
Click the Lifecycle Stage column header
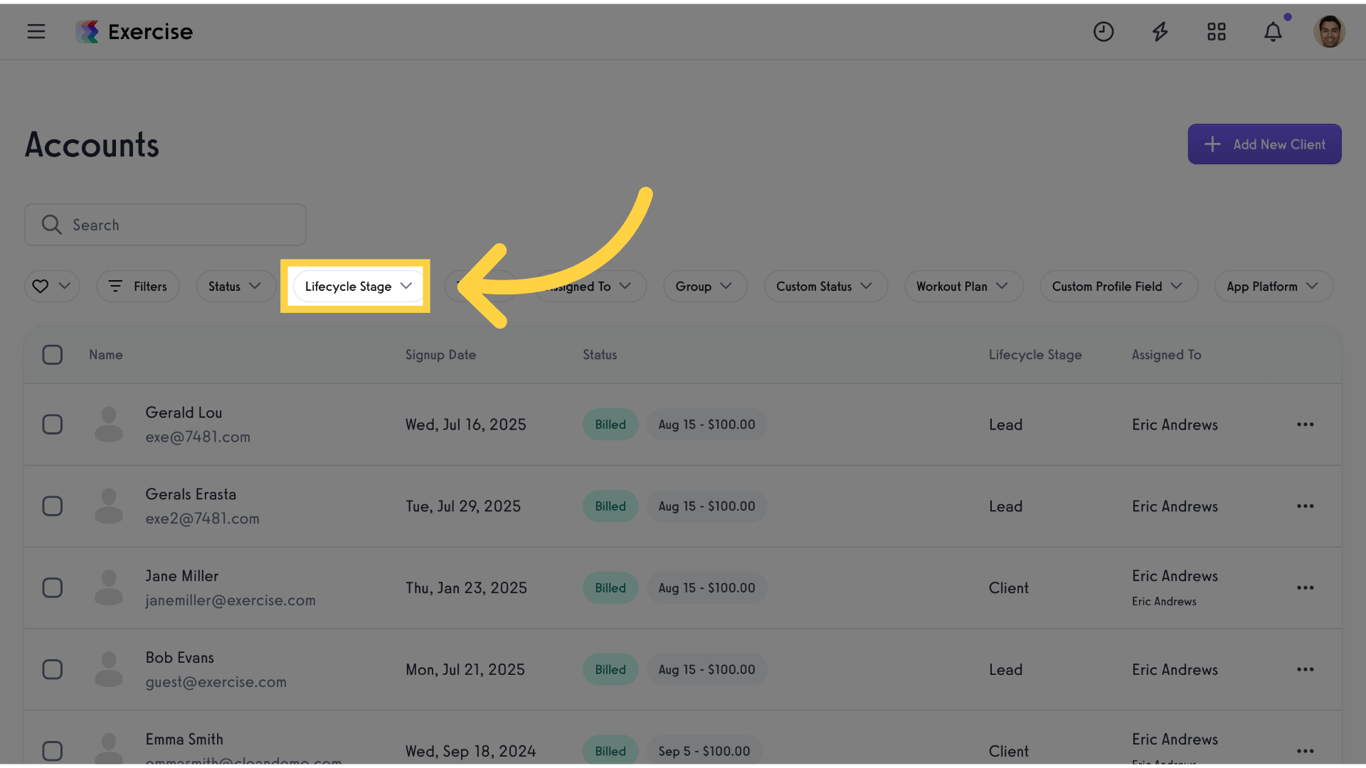[x=1035, y=355]
